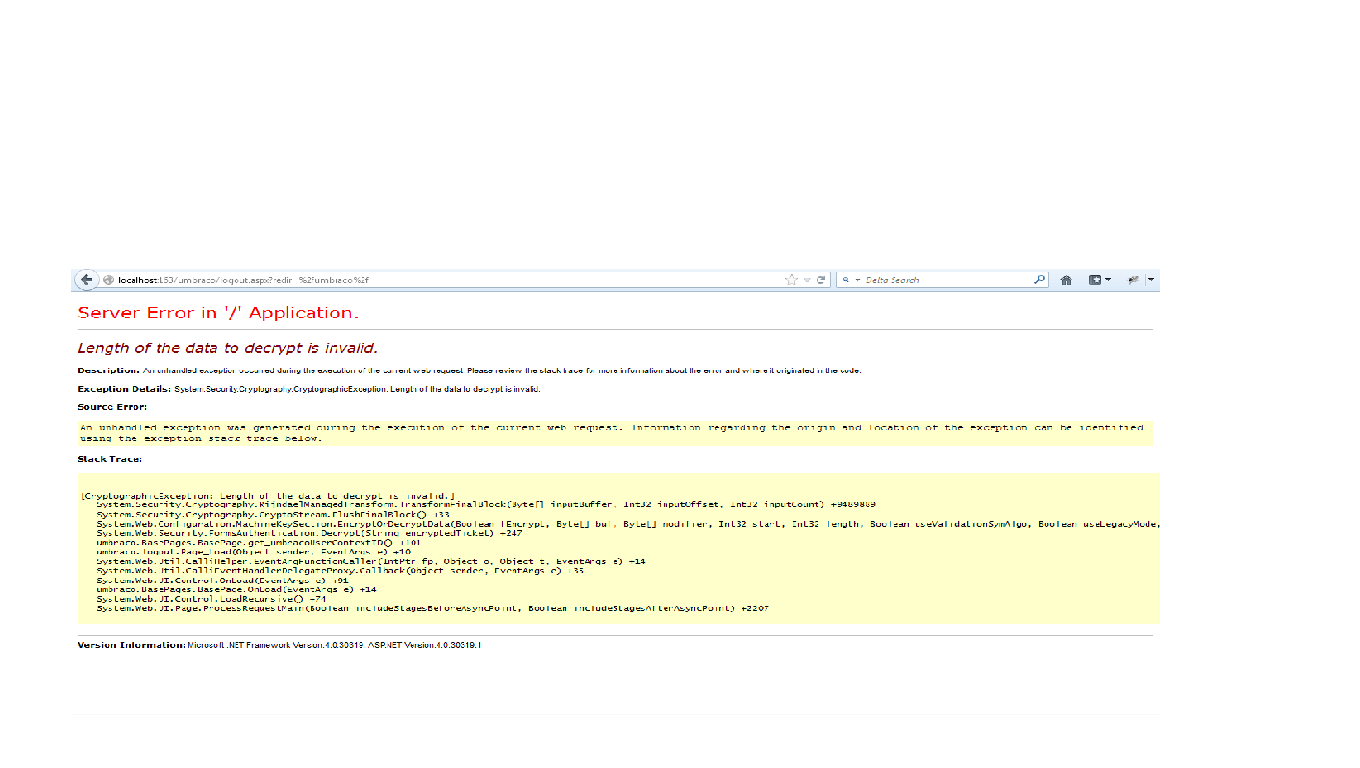This screenshot has width=1360, height=768.
Task: Open the bookmarks menu button
Action: 1099,280
